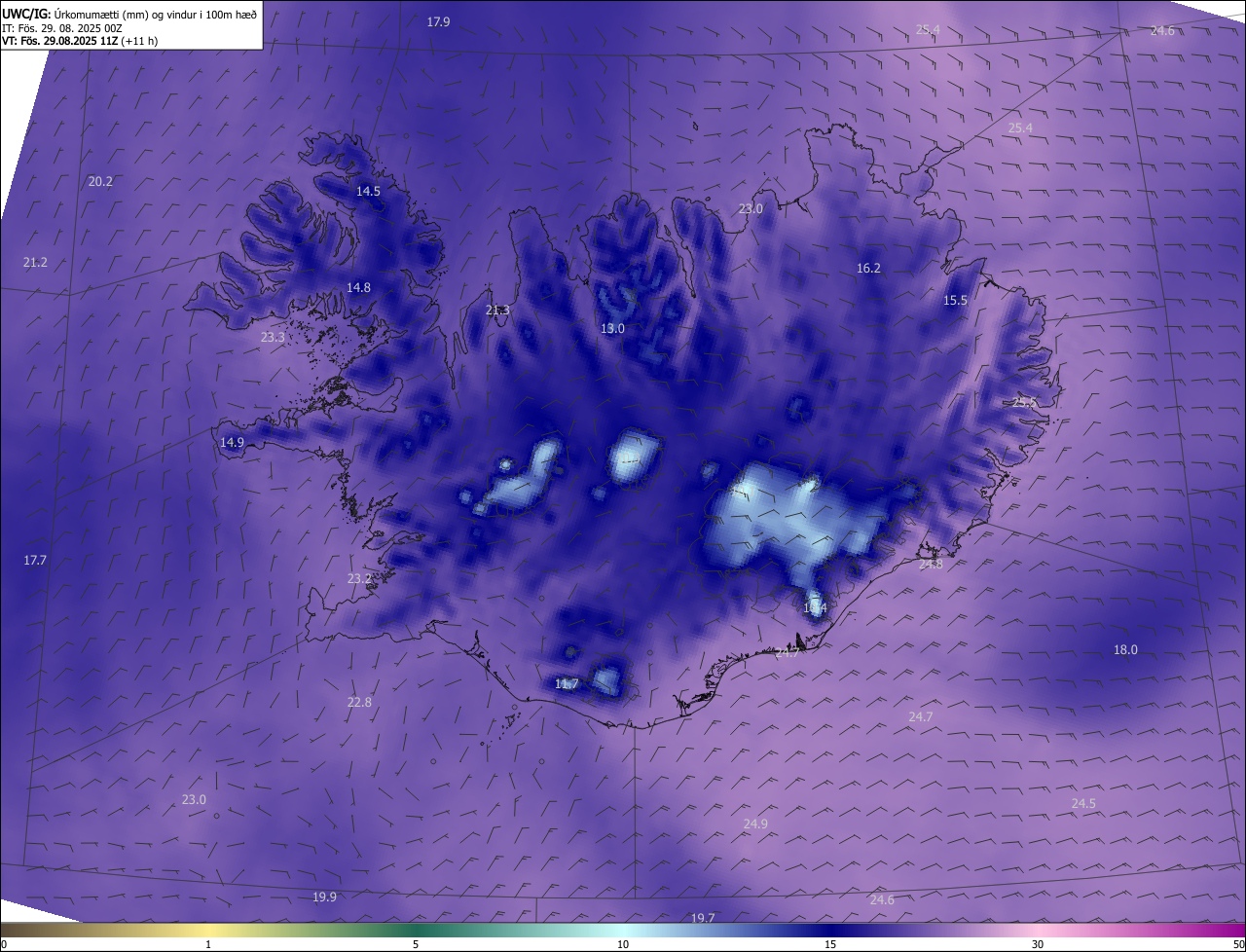Screen dimensions: 1246x952
Task: Click the 24.5 value on the map
Action: [1083, 803]
